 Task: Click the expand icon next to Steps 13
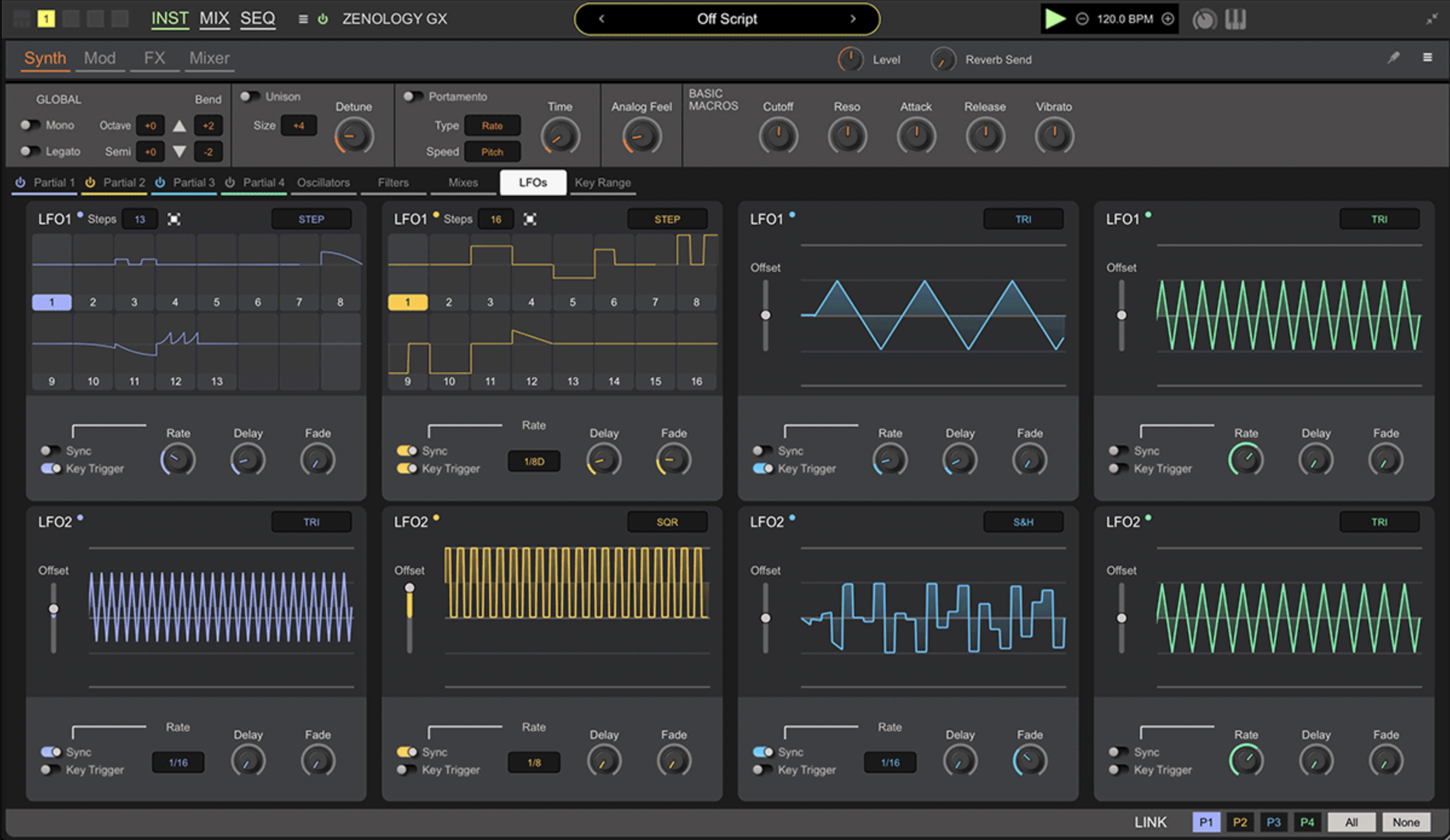click(174, 219)
